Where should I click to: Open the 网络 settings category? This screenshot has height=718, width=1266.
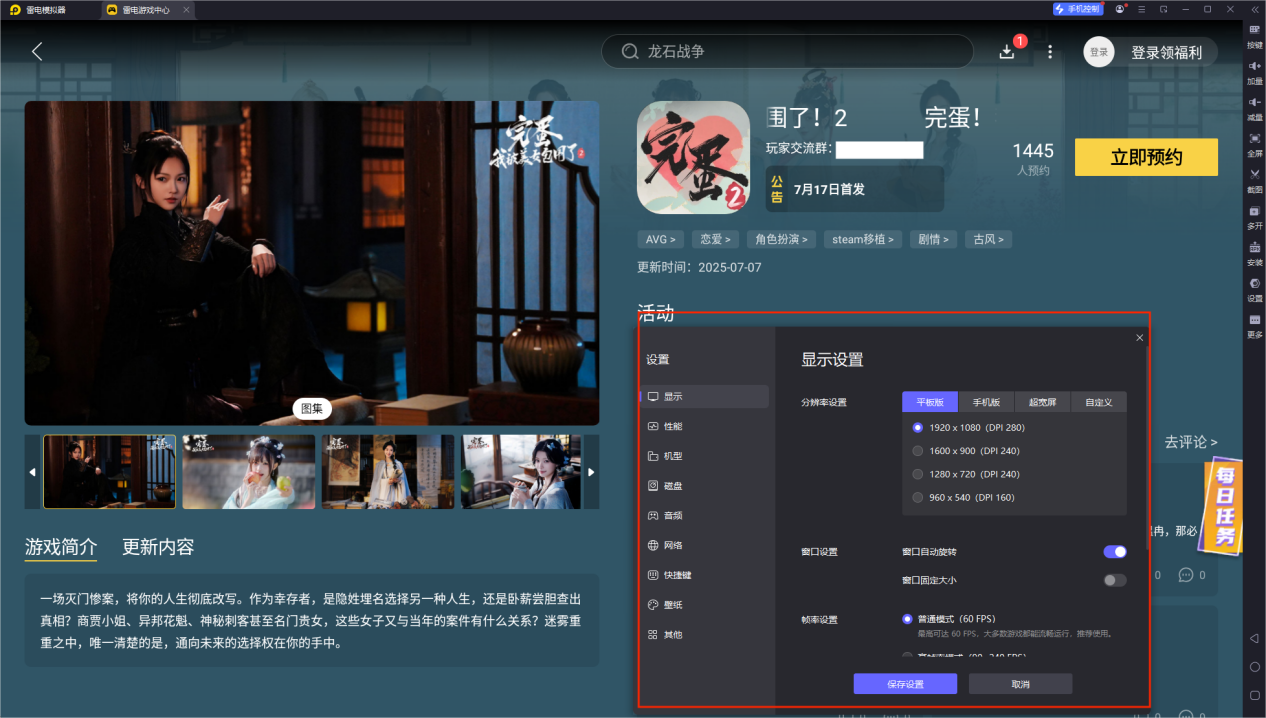704,545
